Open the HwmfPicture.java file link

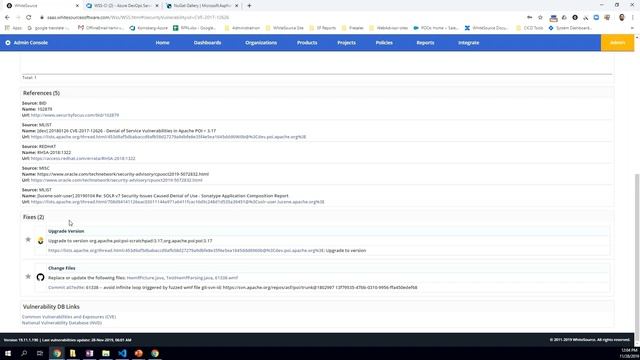[145, 278]
